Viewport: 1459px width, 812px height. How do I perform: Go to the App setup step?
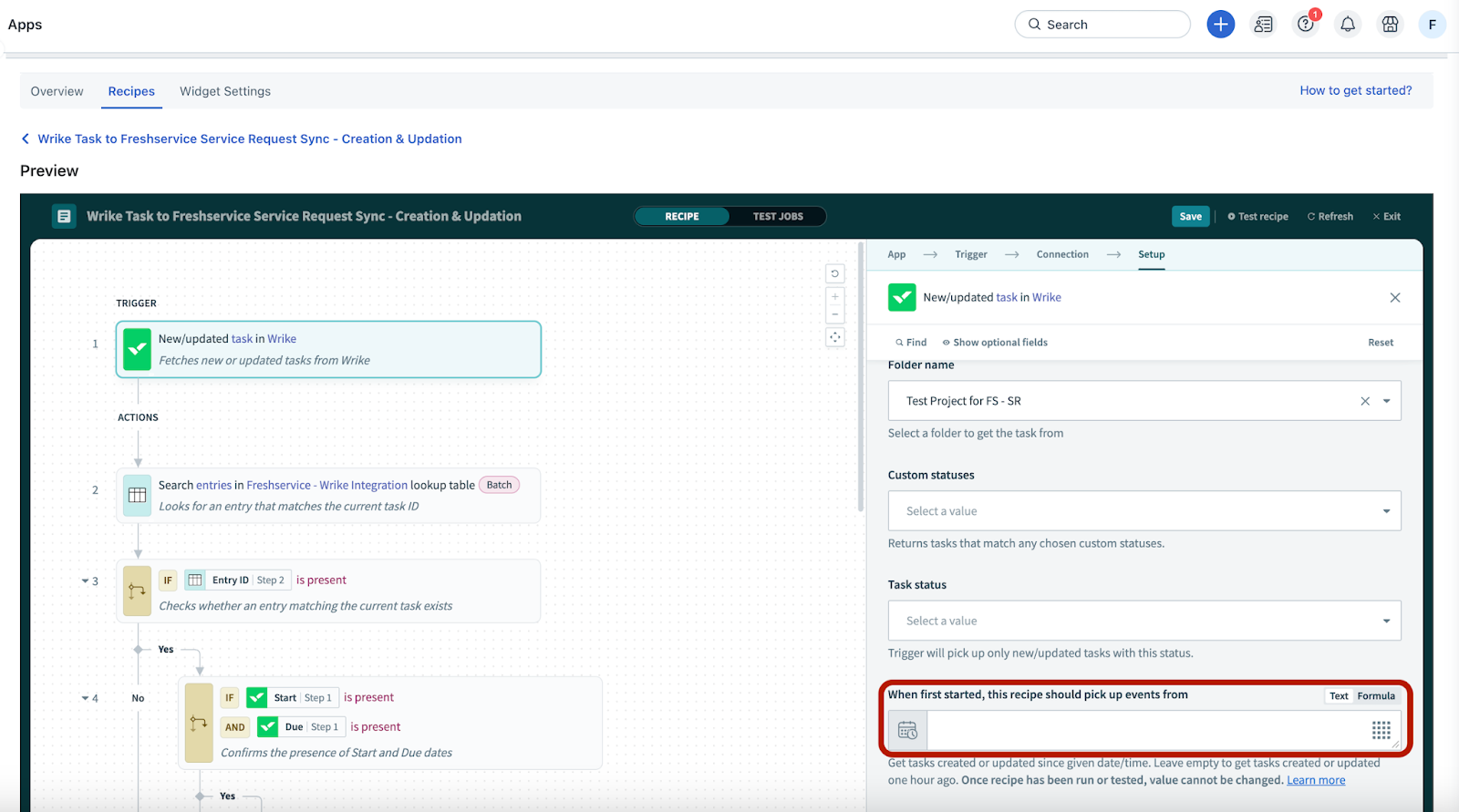(896, 254)
